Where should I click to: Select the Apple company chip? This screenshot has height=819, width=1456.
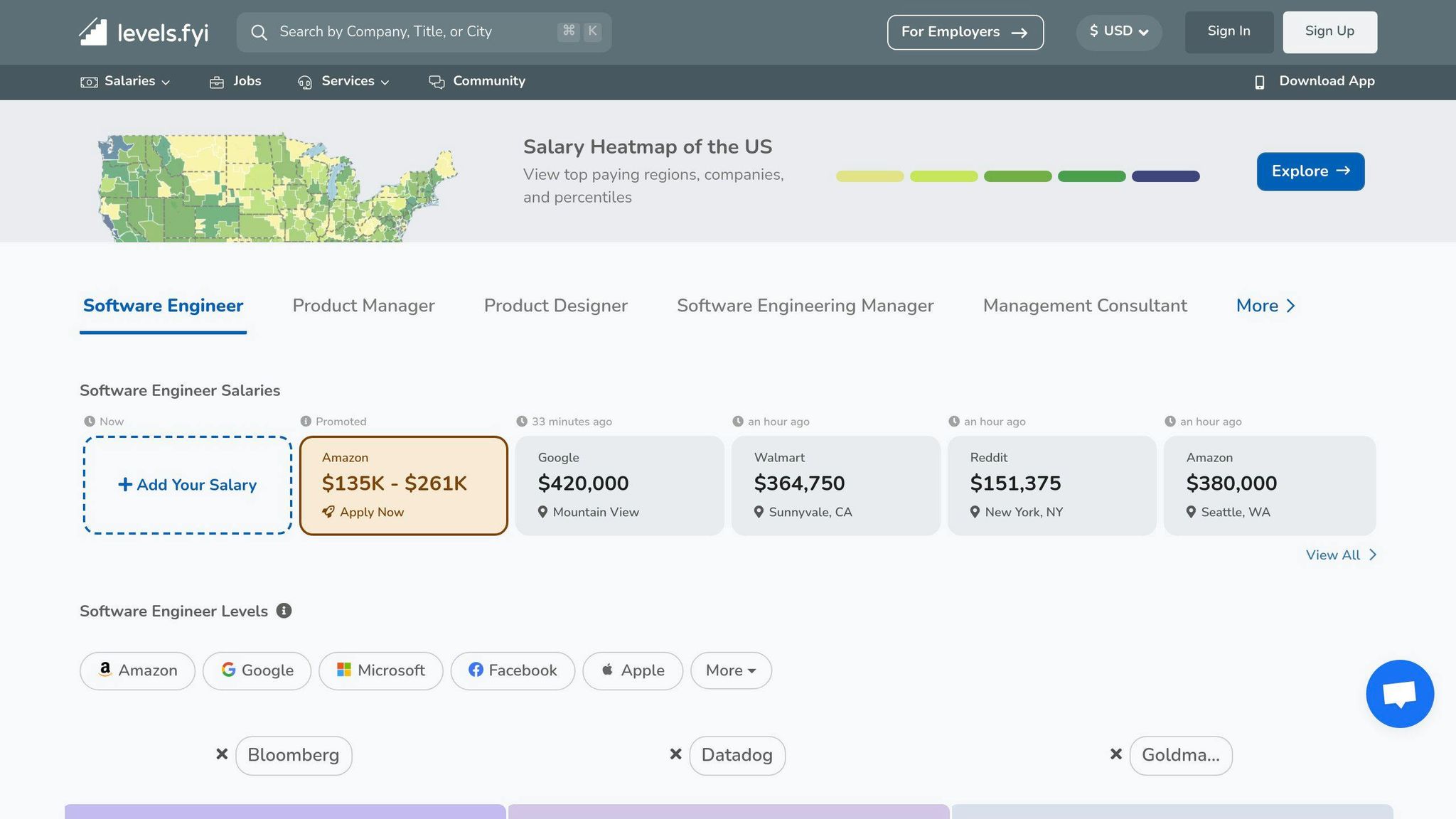pyautogui.click(x=632, y=670)
